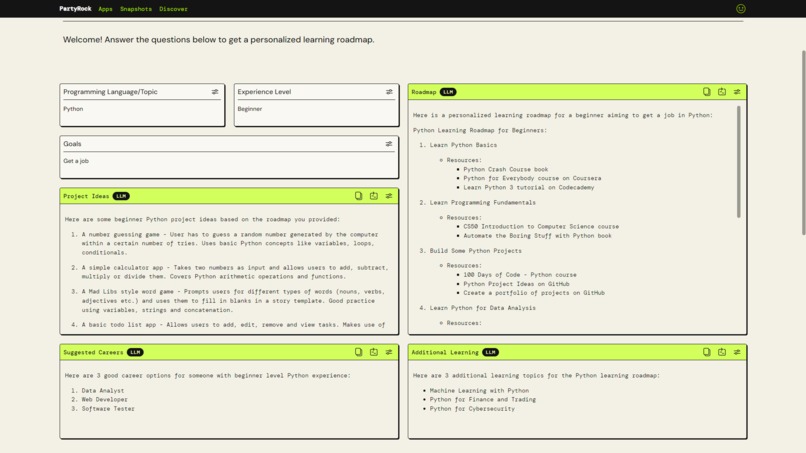Click the Mad Libs word game idea

pos(233,301)
